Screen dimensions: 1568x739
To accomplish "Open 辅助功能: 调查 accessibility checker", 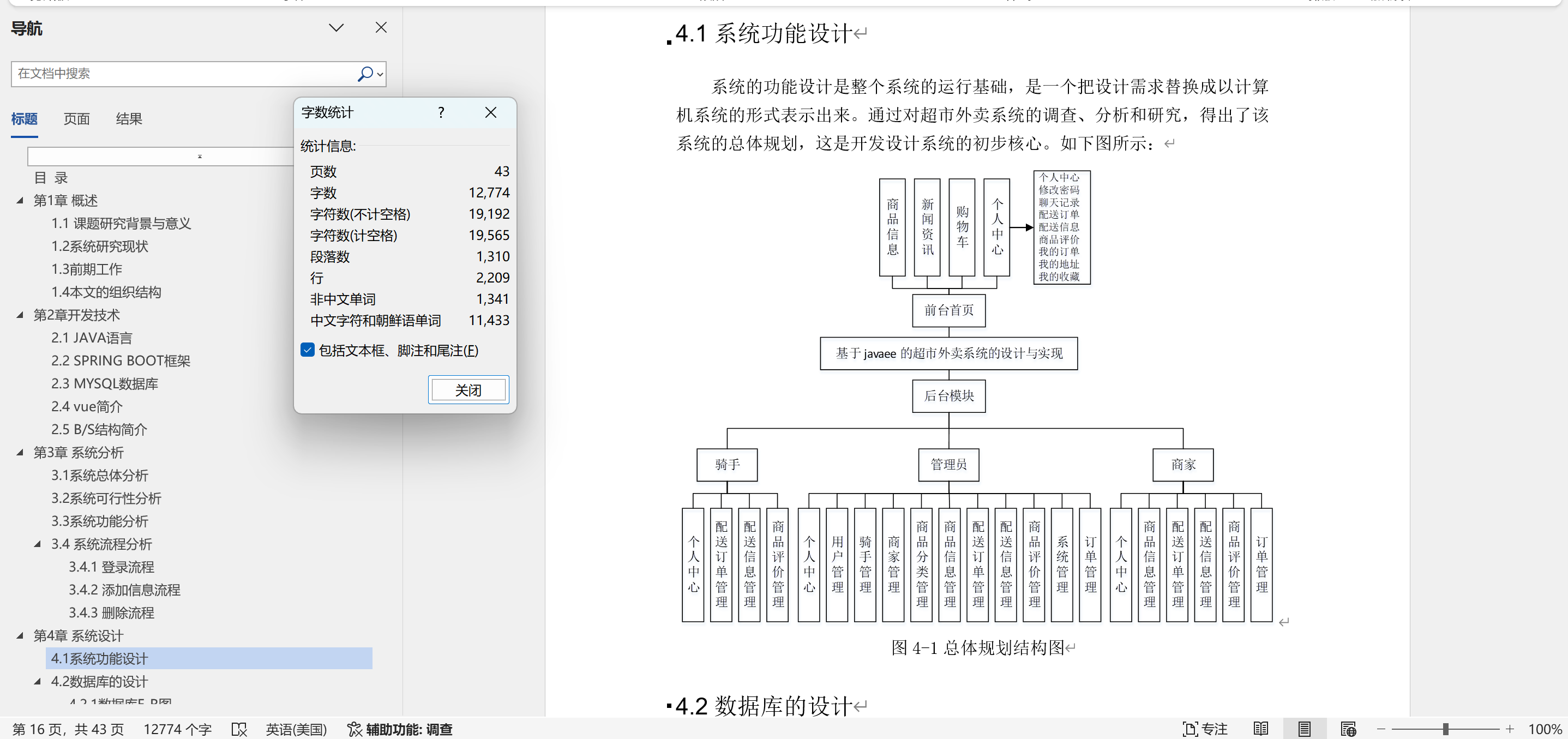I will (x=400, y=729).
